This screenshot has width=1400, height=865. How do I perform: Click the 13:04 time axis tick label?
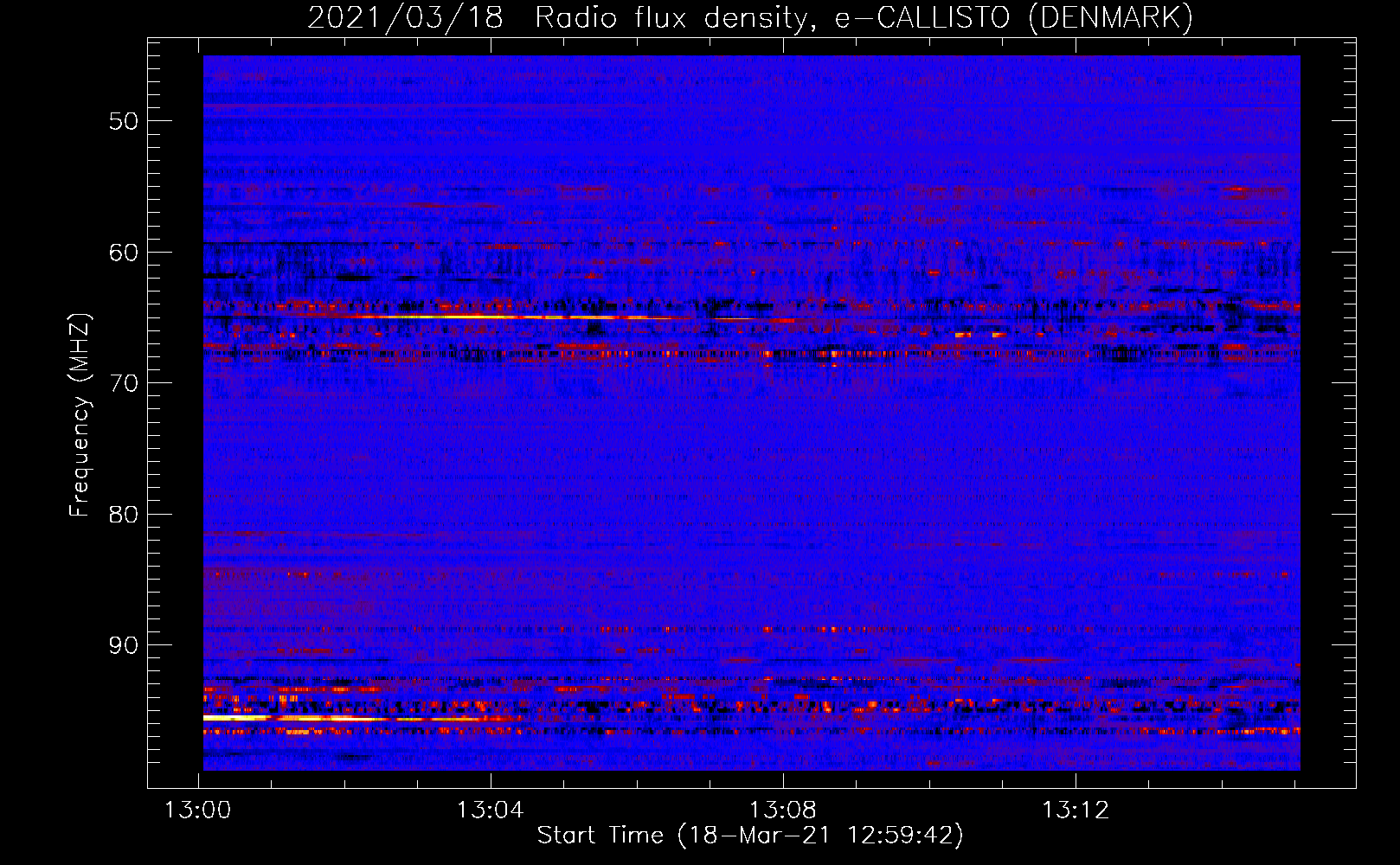pyautogui.click(x=491, y=811)
